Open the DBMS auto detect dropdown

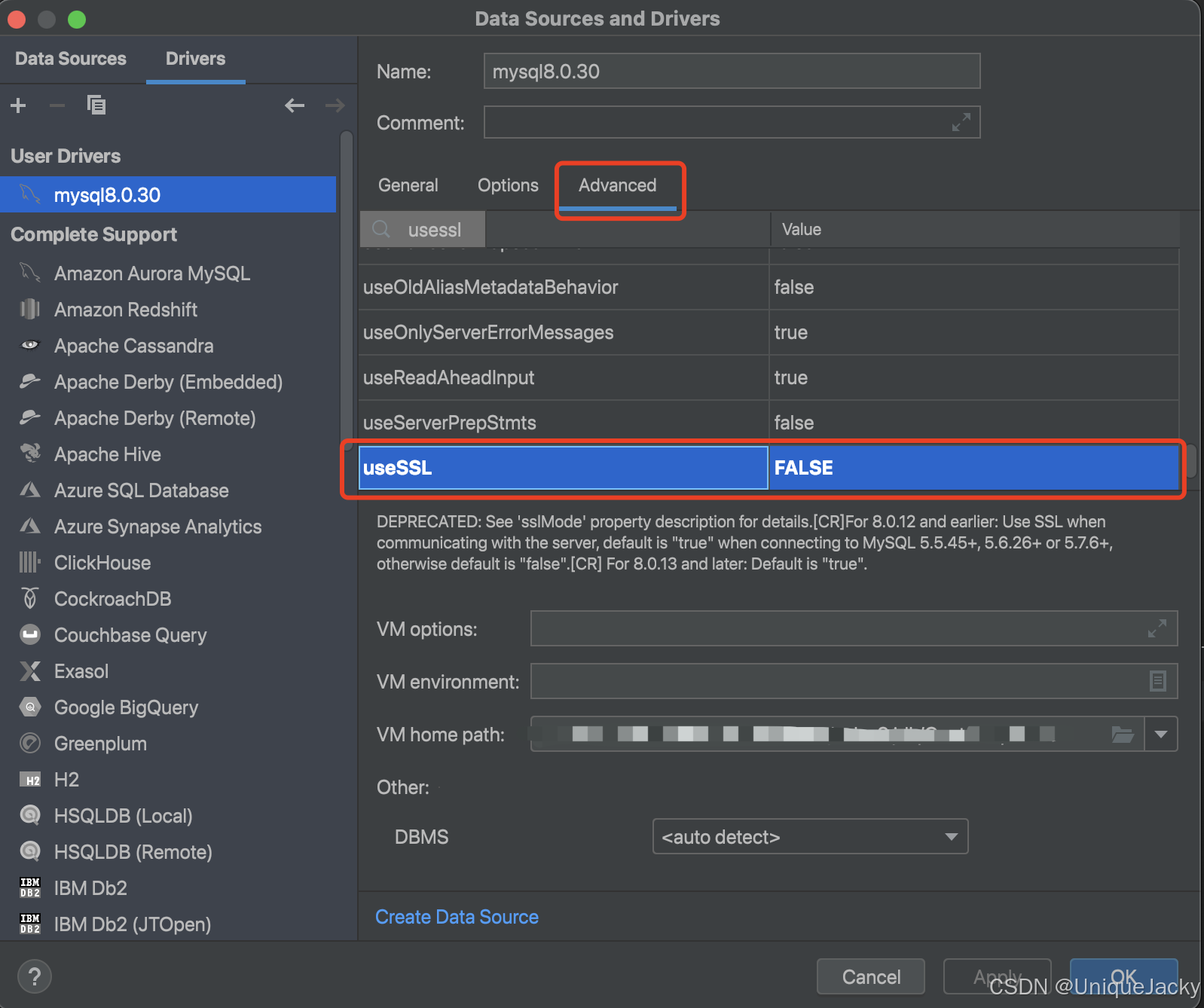[x=810, y=836]
